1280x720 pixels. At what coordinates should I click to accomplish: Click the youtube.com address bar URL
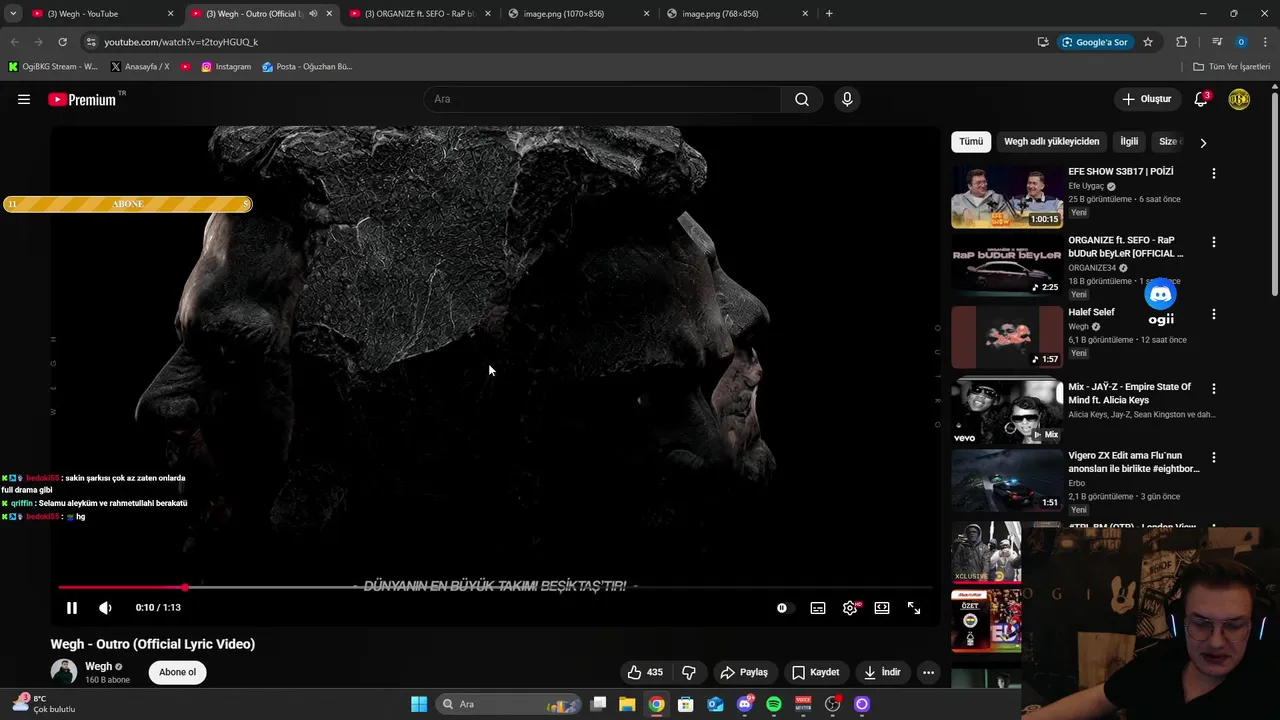181,42
